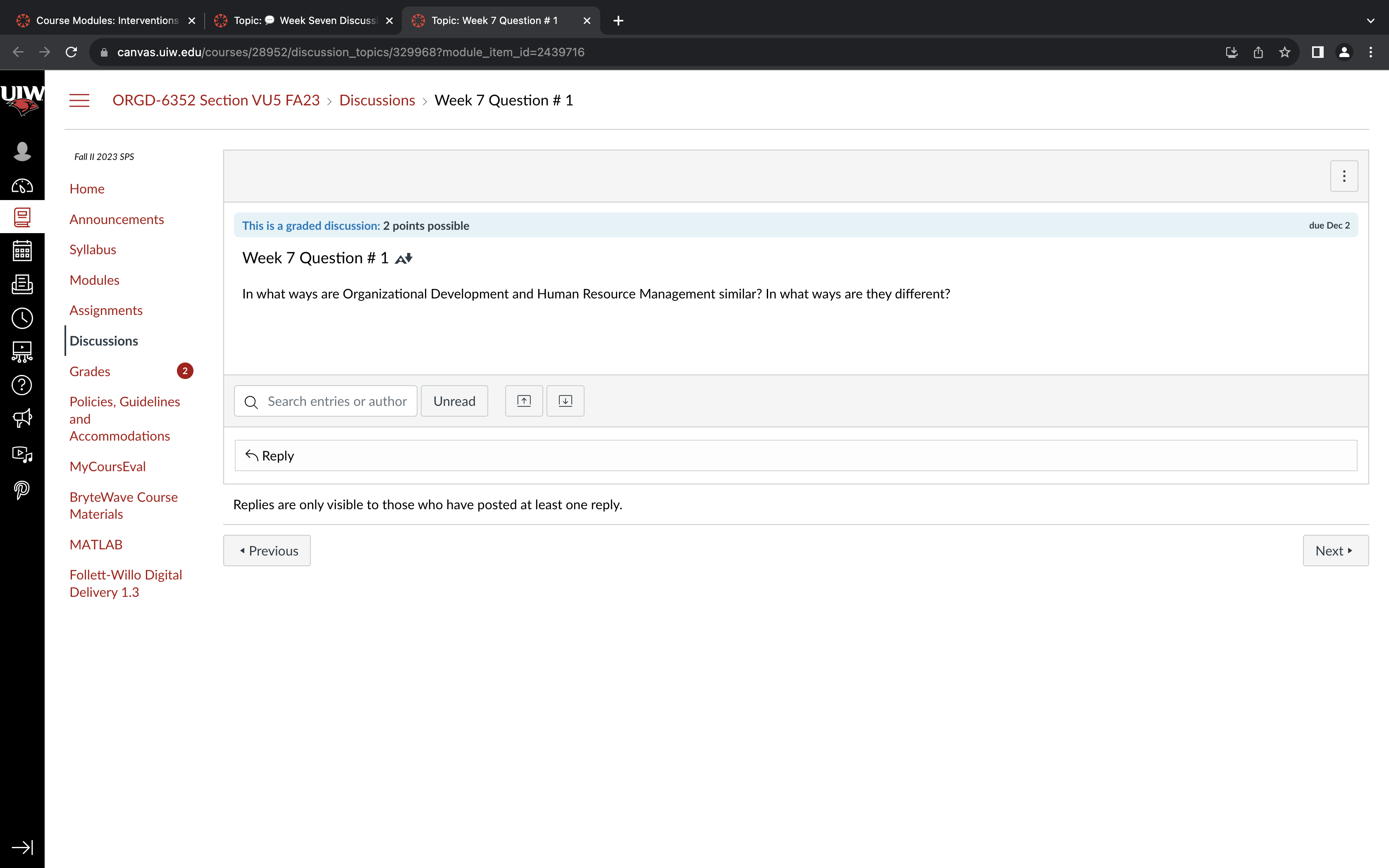
Task: Close the Week Seven Discussion tab
Action: coord(389,21)
